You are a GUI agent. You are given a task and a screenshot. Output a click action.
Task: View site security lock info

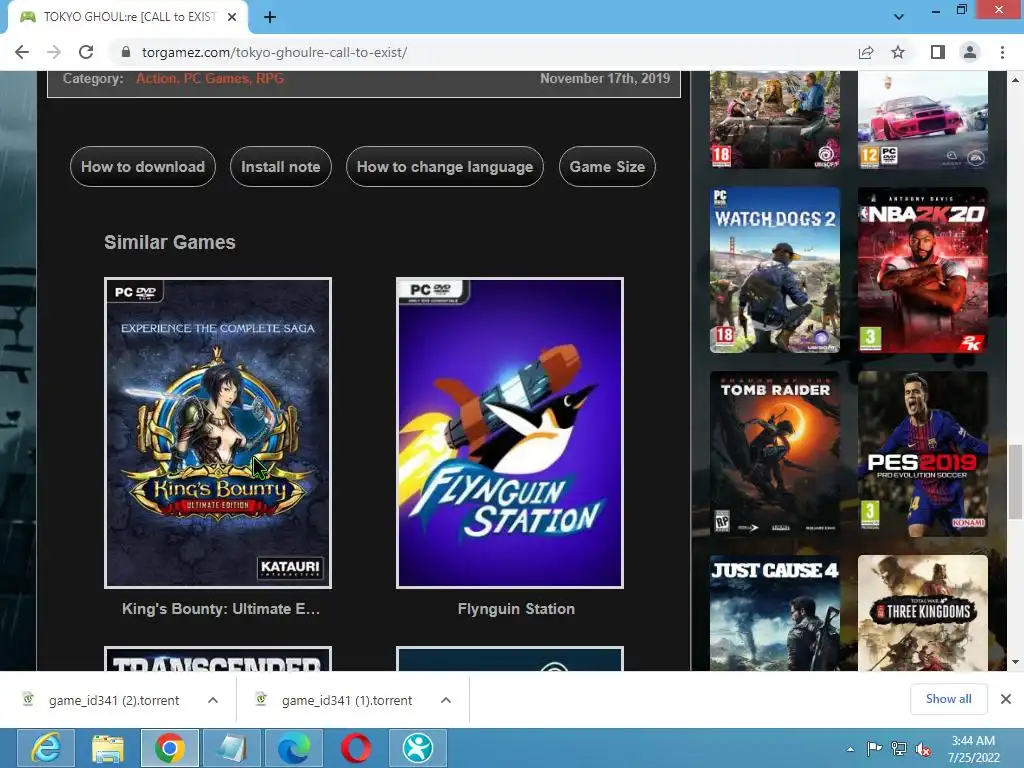pos(126,52)
